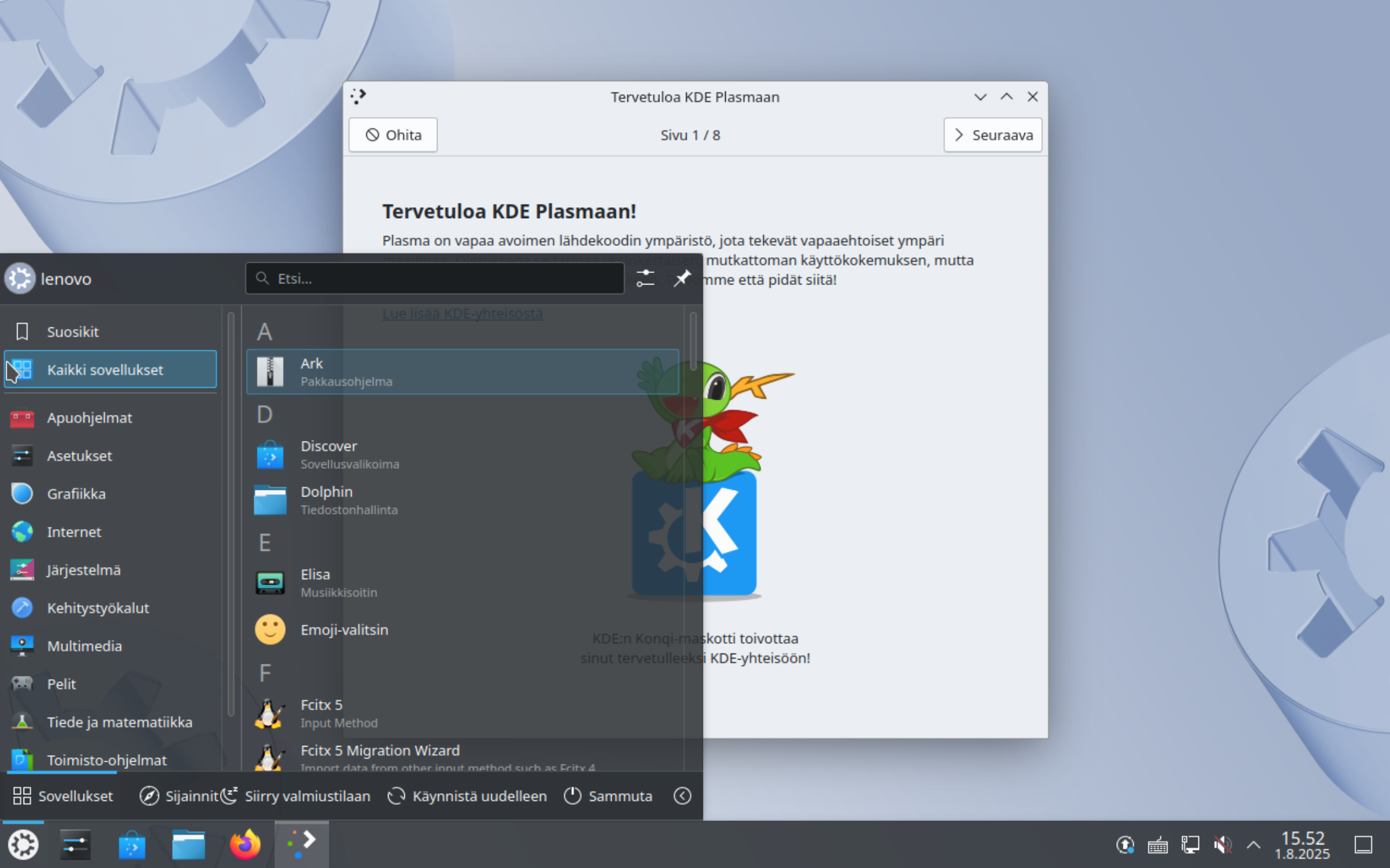
Task: Open Lue lisää KDE-yhteisöstä link
Action: point(462,313)
